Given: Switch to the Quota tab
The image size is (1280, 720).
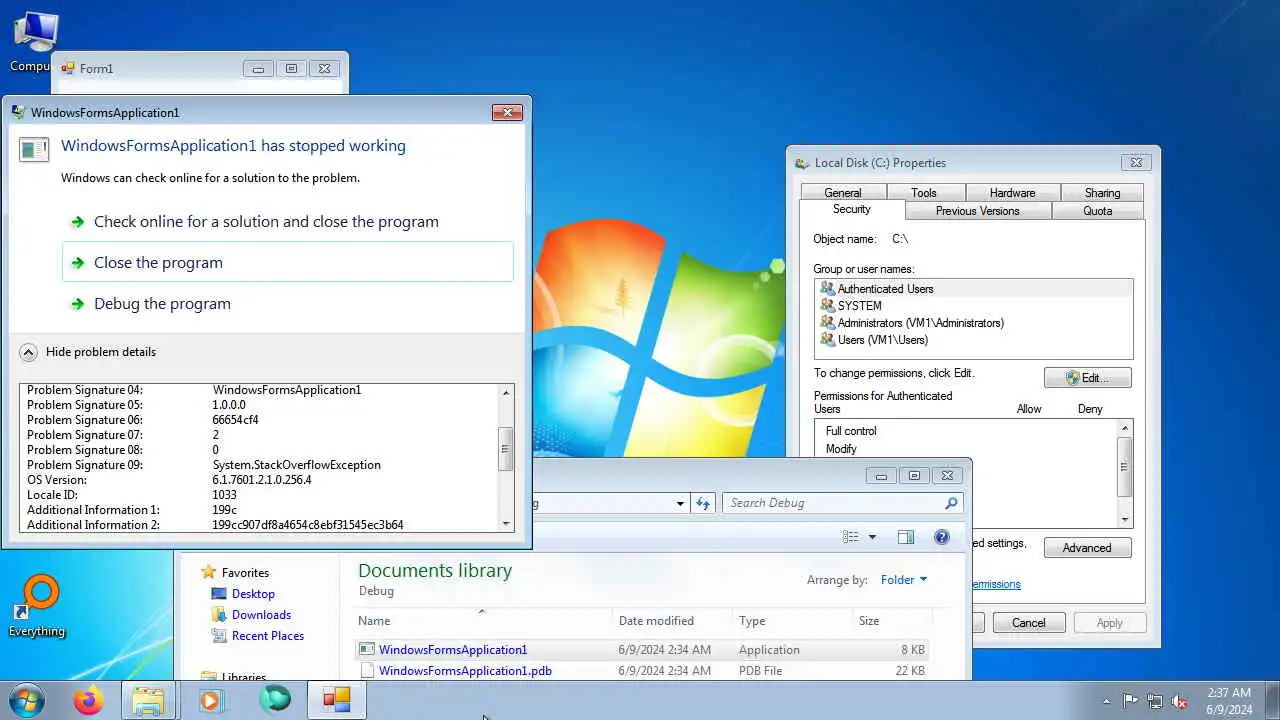Looking at the screenshot, I should point(1097,211).
